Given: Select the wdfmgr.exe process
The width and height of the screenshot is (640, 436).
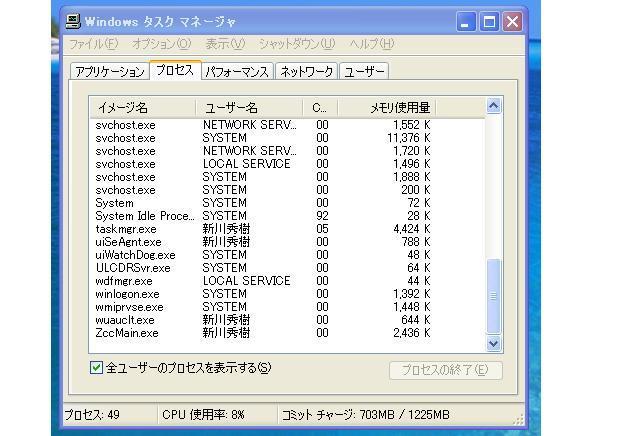Looking at the screenshot, I should (x=287, y=281).
